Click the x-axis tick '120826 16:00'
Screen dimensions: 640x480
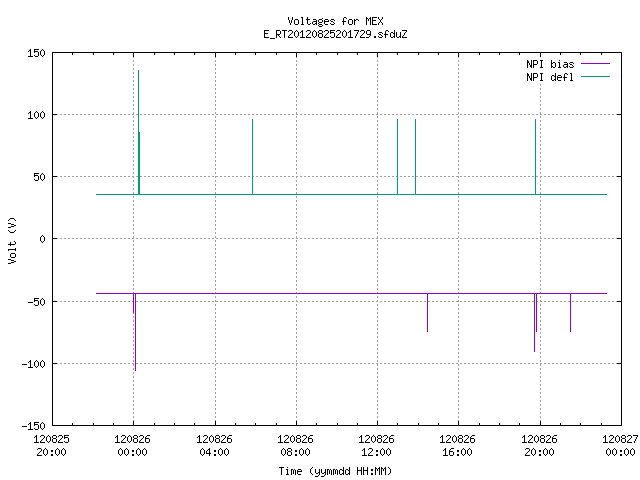pos(457,446)
